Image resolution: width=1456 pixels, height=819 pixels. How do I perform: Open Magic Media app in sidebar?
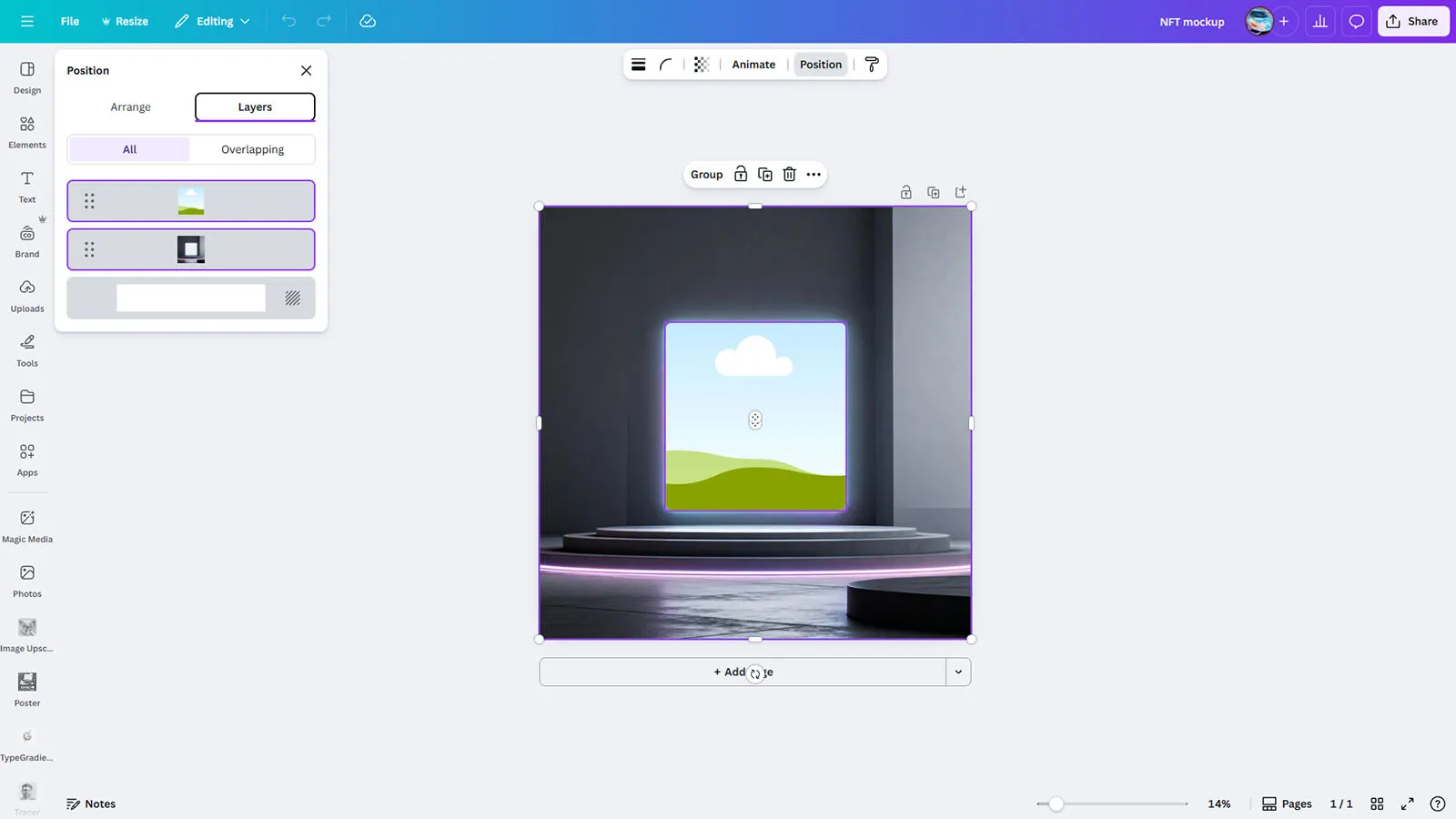(27, 525)
